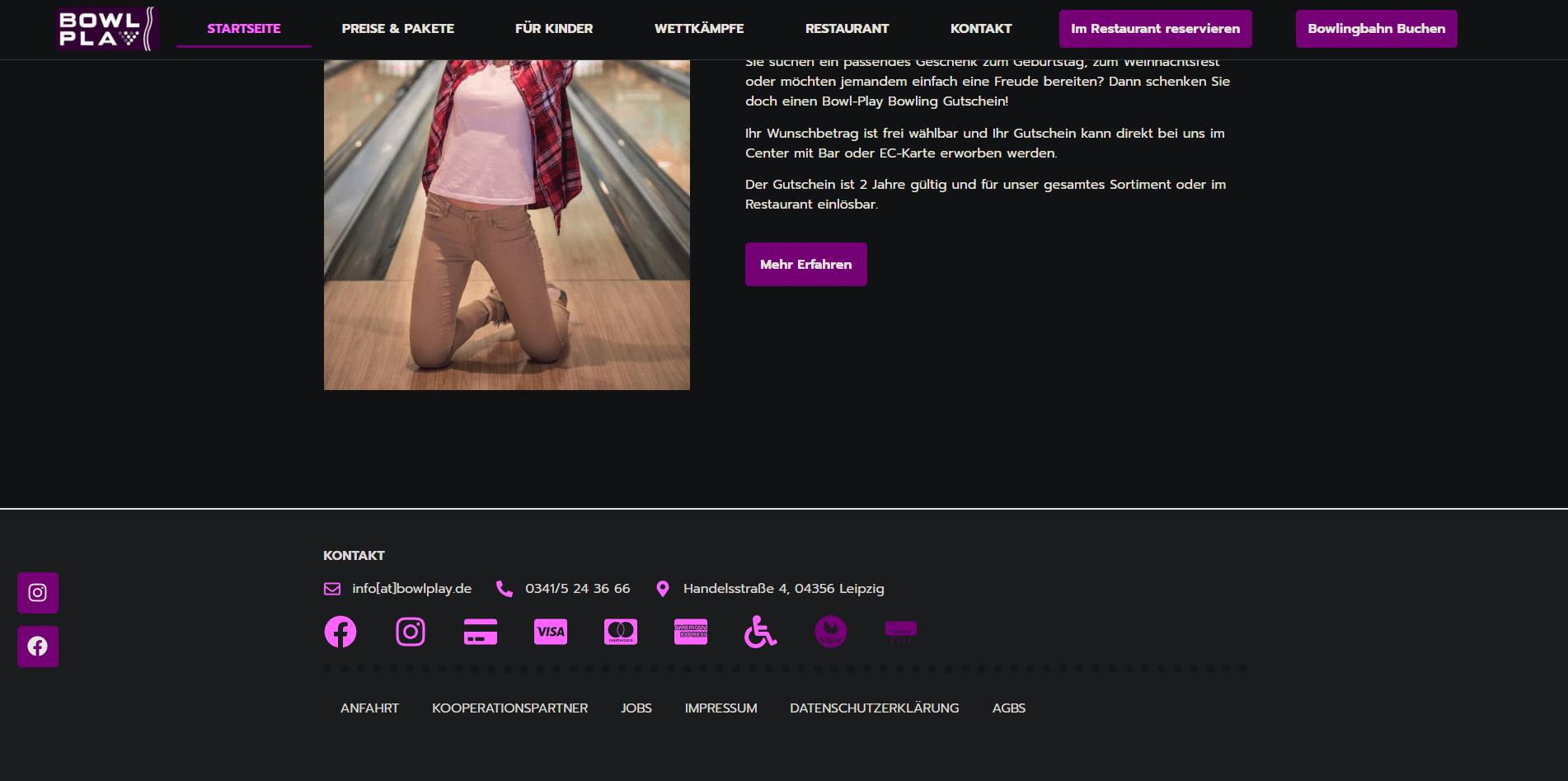Open Preise & Pakete menu

pyautogui.click(x=398, y=29)
